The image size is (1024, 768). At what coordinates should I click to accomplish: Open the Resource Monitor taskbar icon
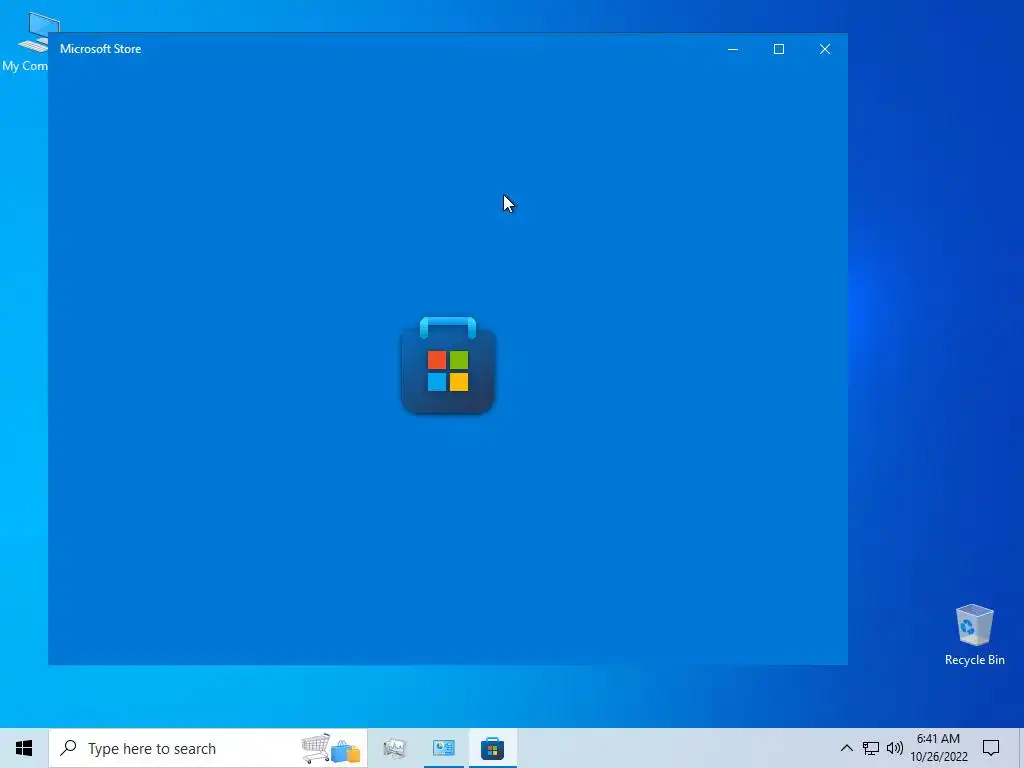pos(394,748)
